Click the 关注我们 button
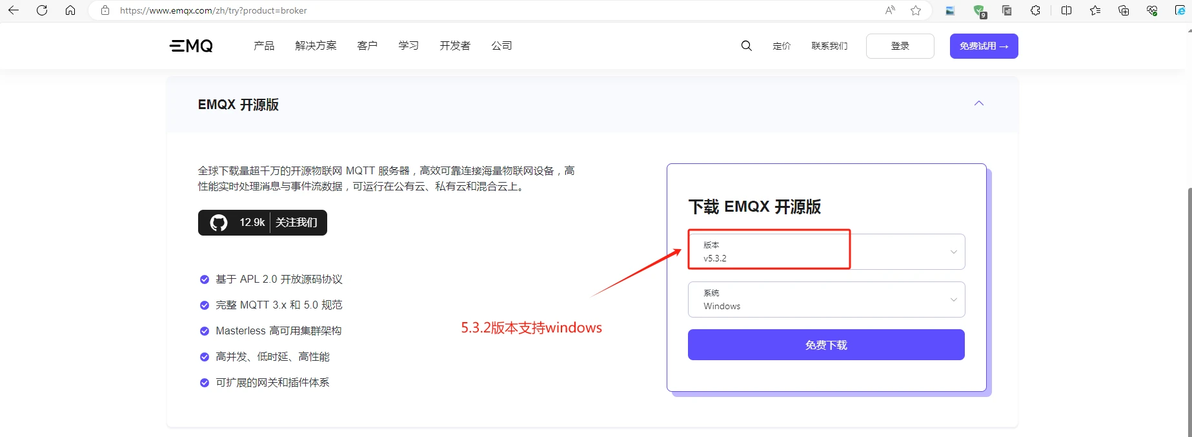 click(296, 223)
